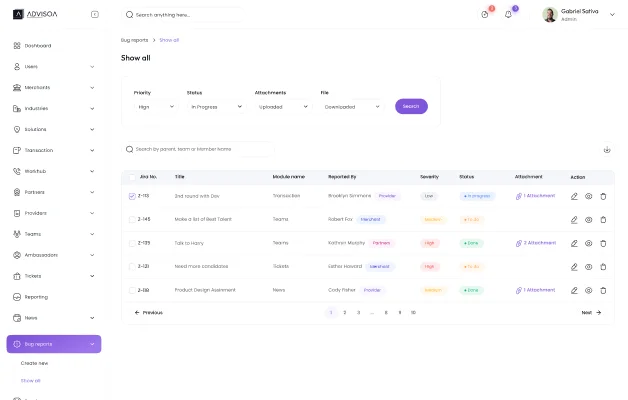Jump to page 10 in the pagination

413,312
